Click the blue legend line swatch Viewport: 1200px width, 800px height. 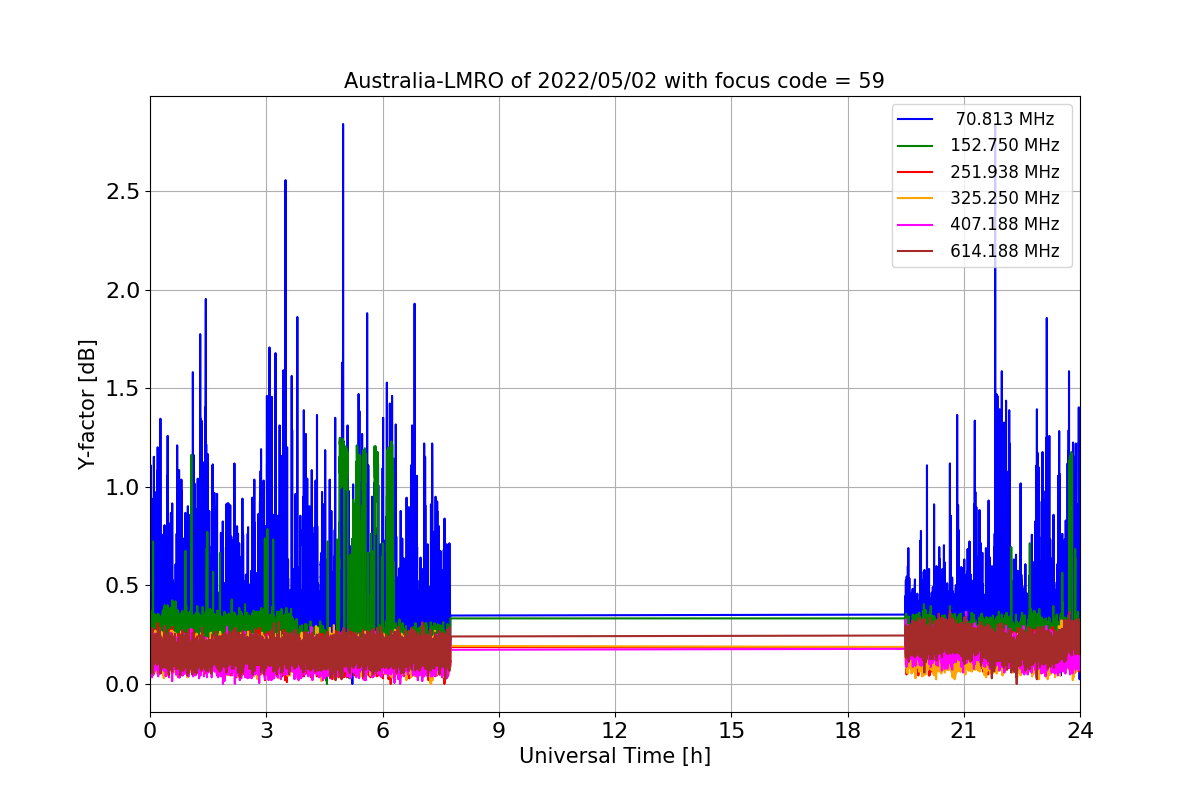click(916, 119)
